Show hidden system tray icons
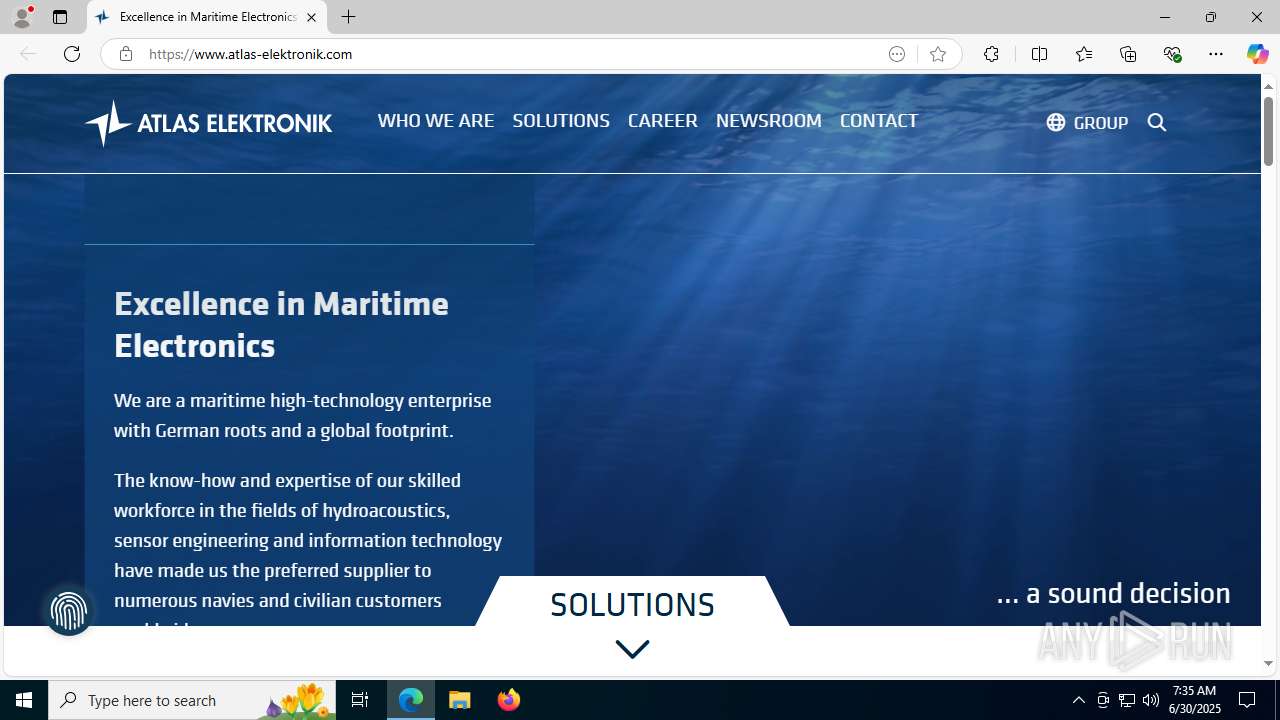The height and width of the screenshot is (720, 1280). point(1078,700)
